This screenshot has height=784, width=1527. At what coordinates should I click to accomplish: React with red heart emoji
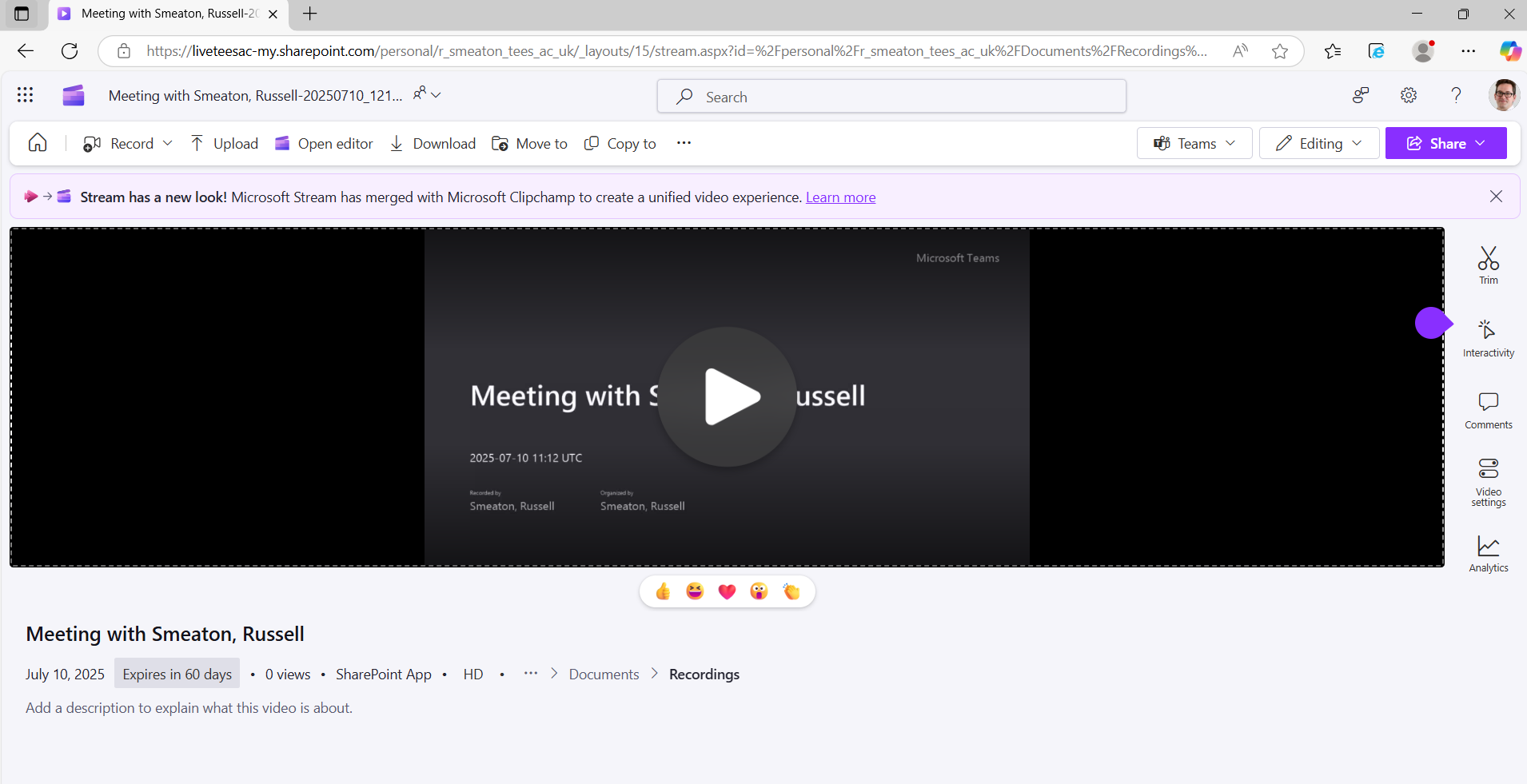pyautogui.click(x=727, y=591)
